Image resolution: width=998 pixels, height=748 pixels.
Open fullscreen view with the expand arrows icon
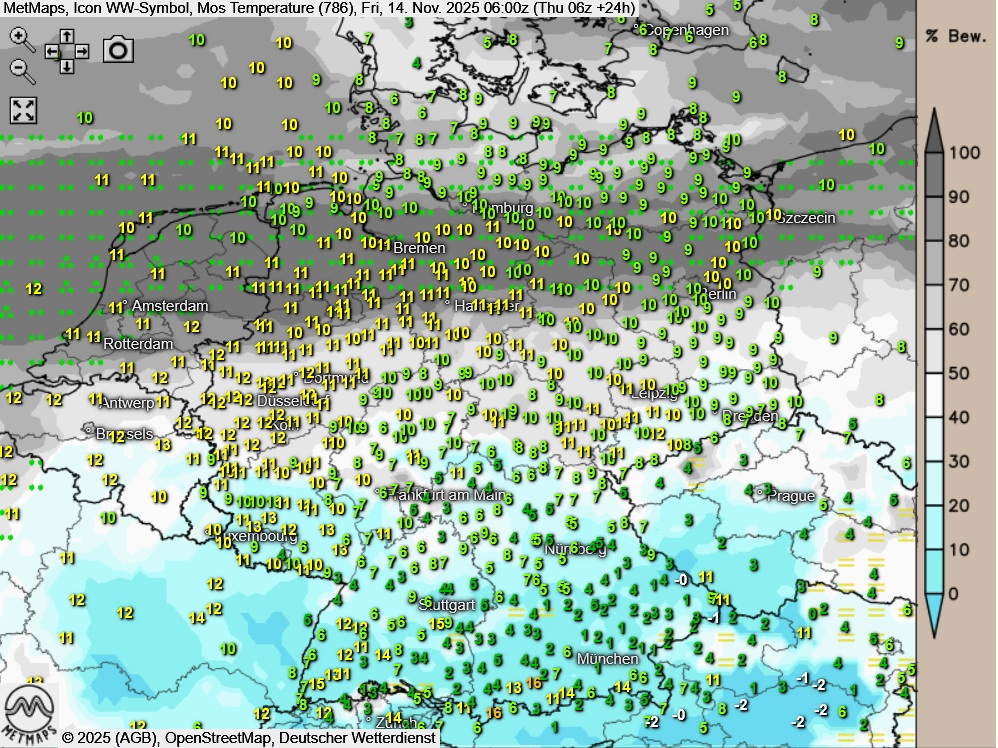click(23, 110)
